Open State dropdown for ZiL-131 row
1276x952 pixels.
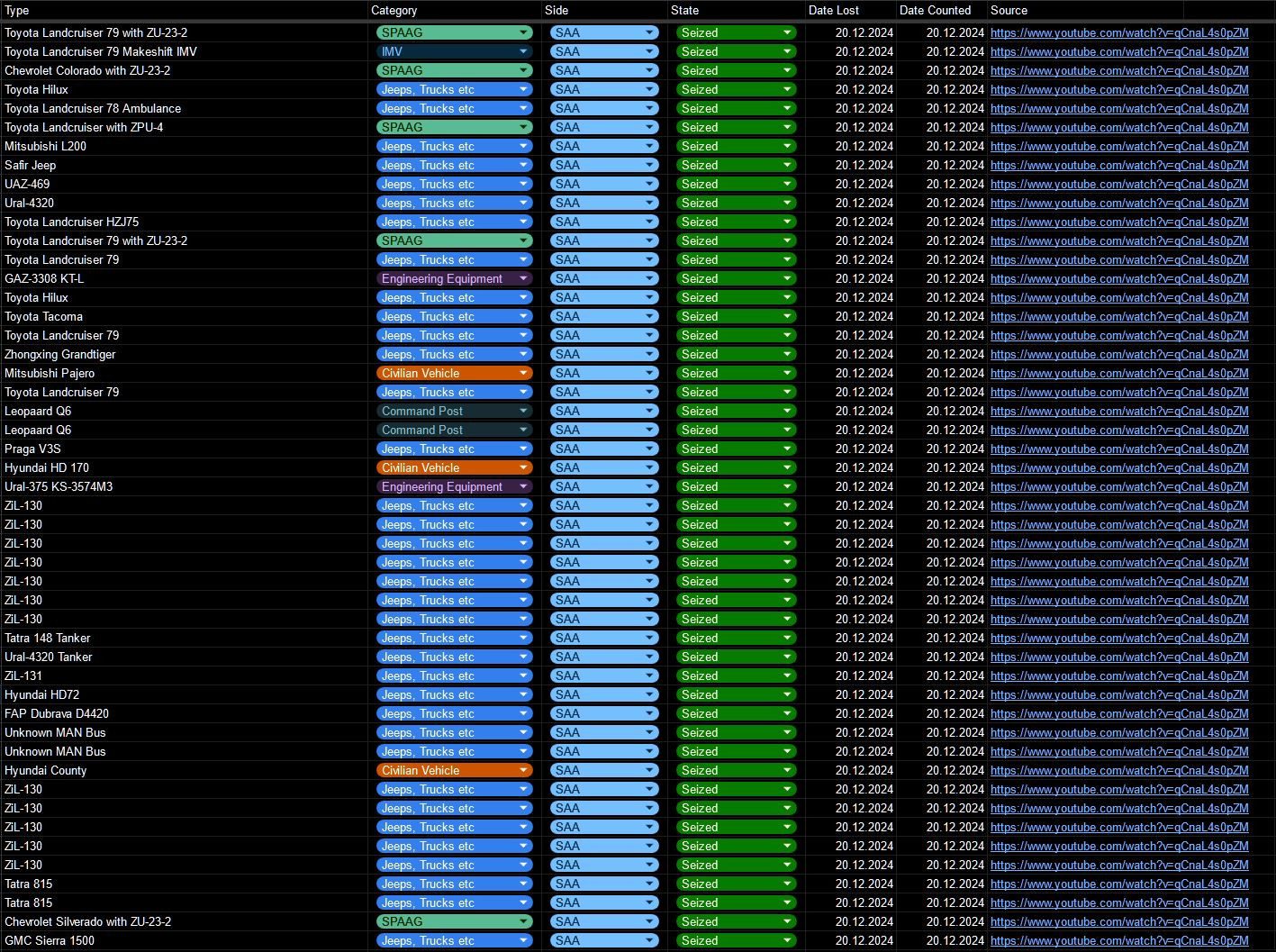737,675
